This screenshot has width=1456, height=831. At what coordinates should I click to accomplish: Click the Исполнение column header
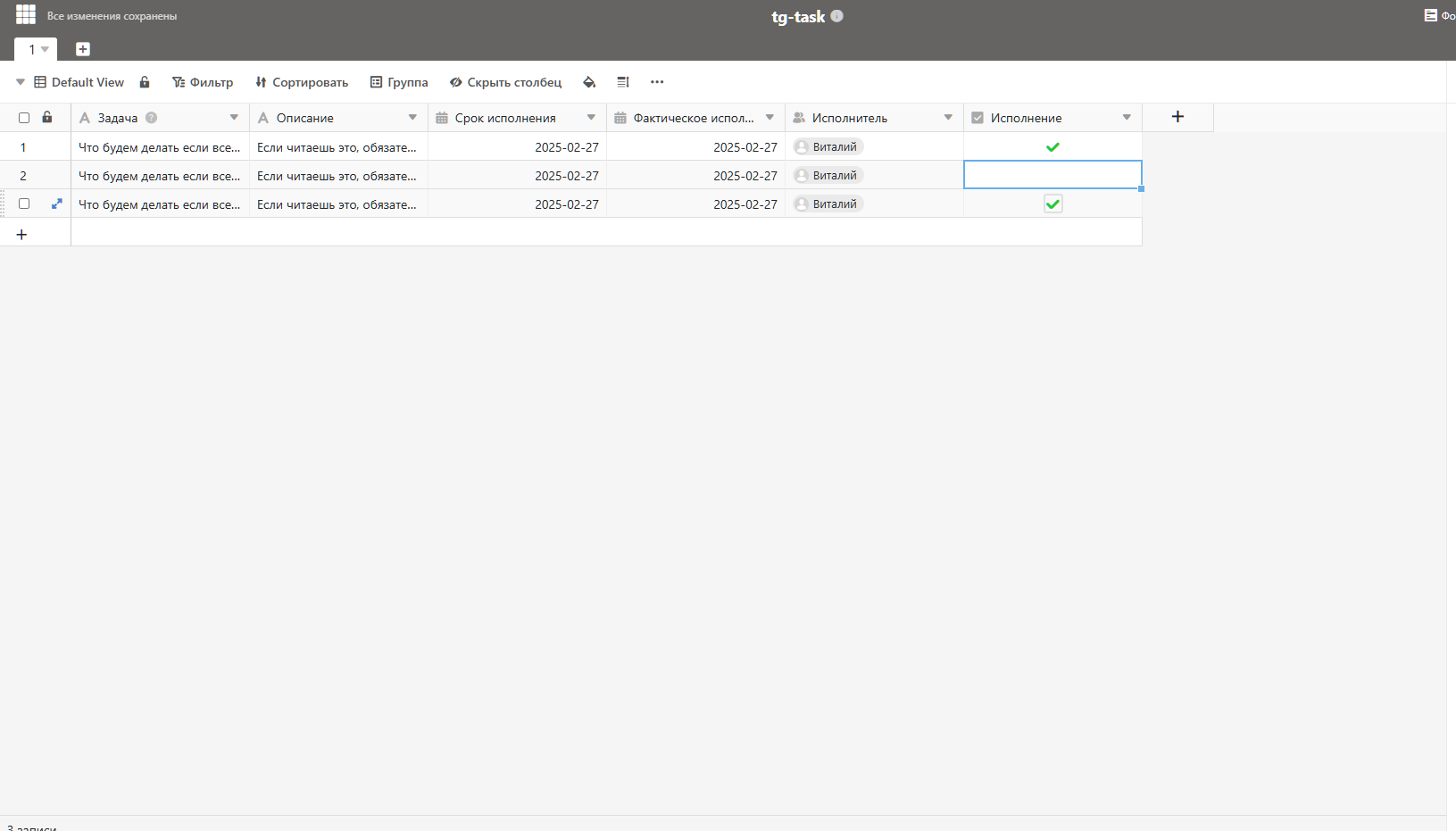pyautogui.click(x=1053, y=118)
